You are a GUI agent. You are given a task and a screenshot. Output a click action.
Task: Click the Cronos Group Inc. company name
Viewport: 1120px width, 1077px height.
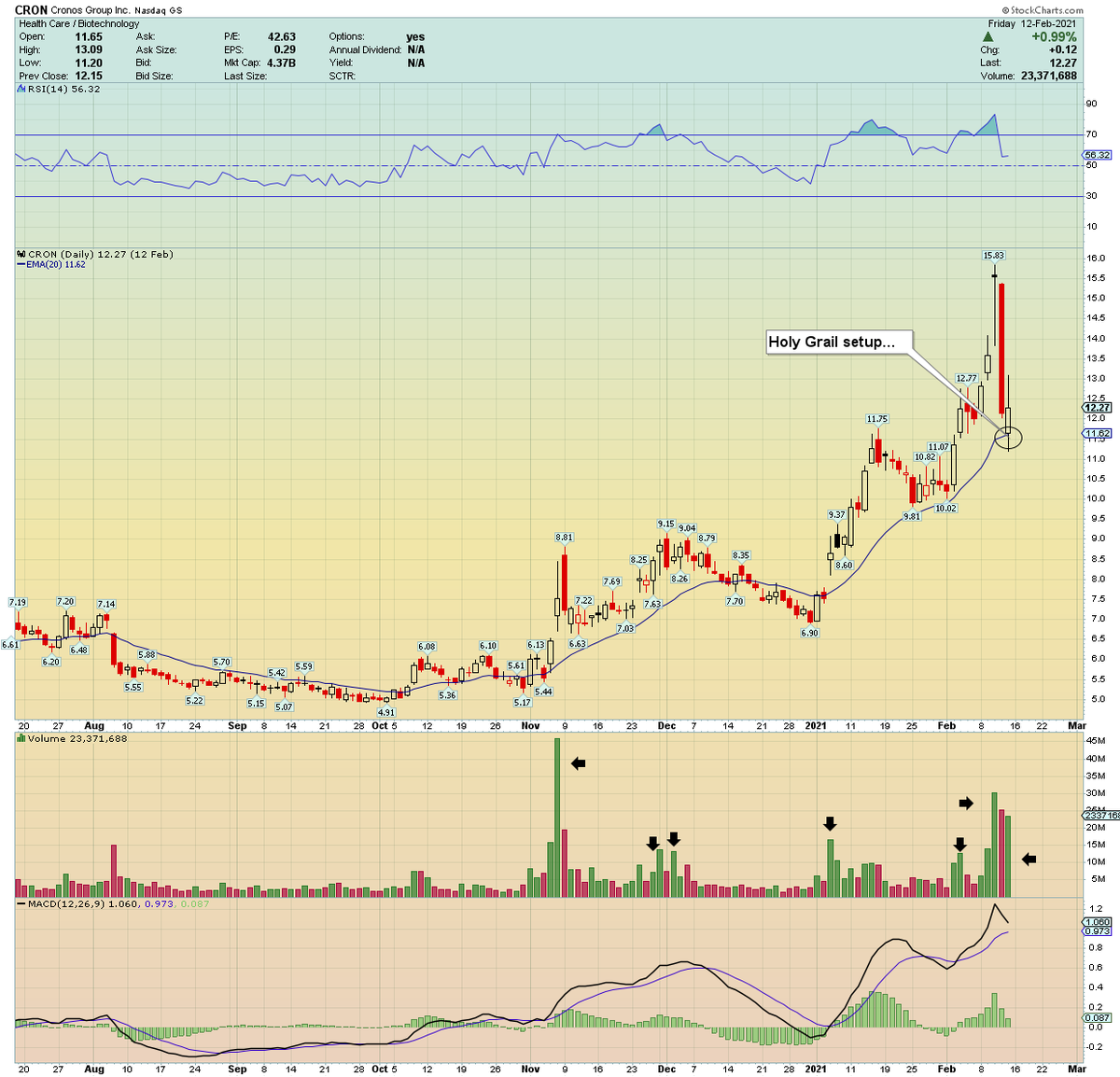91,10
